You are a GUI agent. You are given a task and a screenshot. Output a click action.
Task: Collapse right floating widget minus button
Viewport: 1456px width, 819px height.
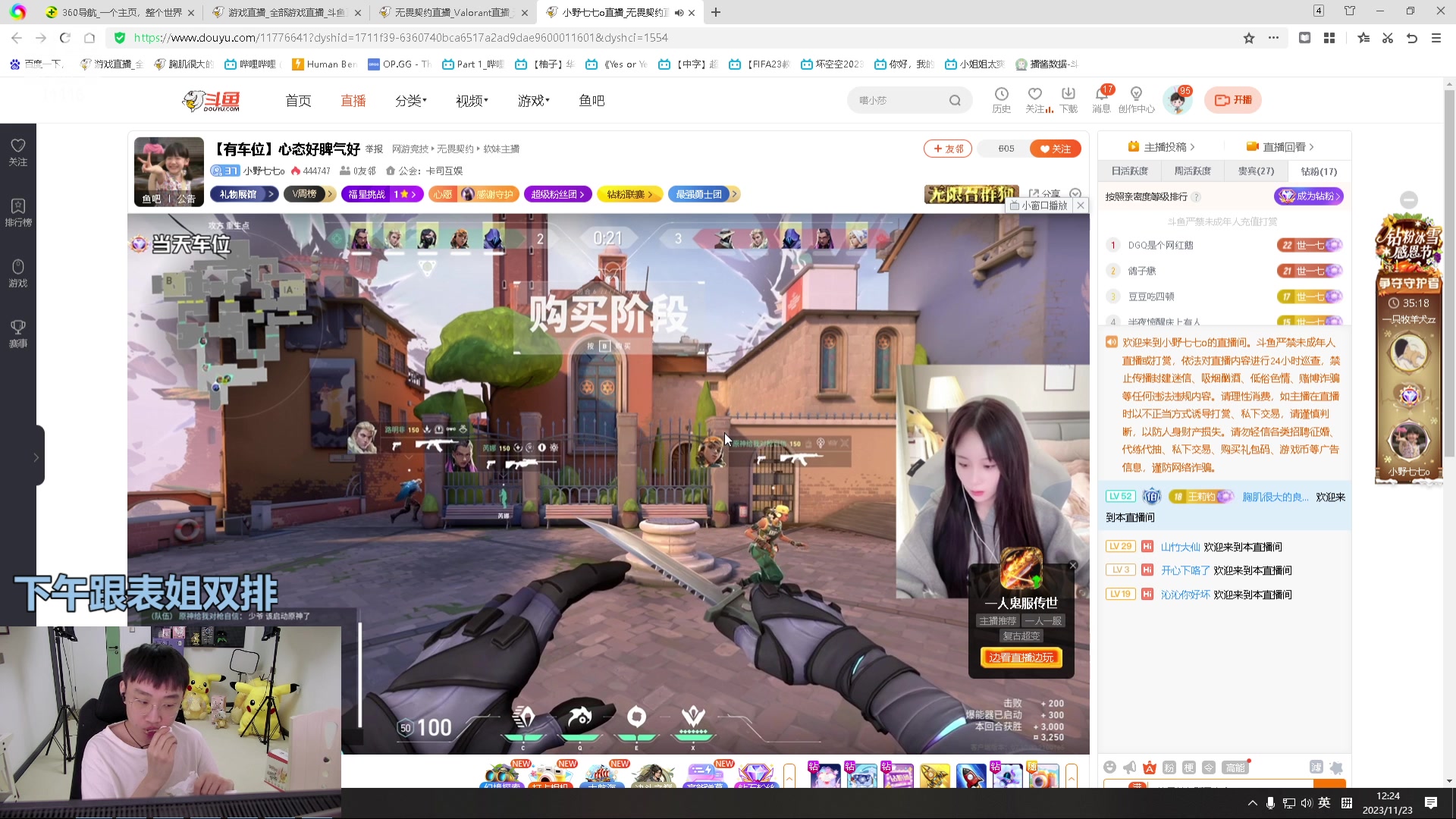1409,199
